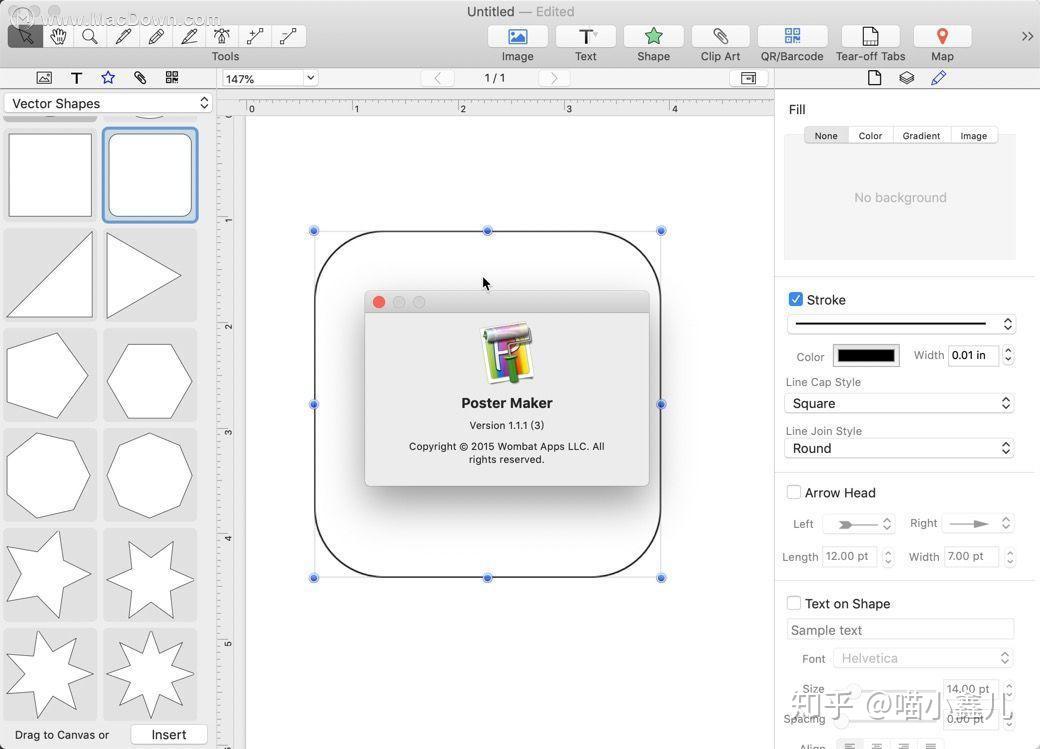Open the Clip Art toolbar item
Image resolution: width=1040 pixels, height=749 pixels.
click(720, 37)
